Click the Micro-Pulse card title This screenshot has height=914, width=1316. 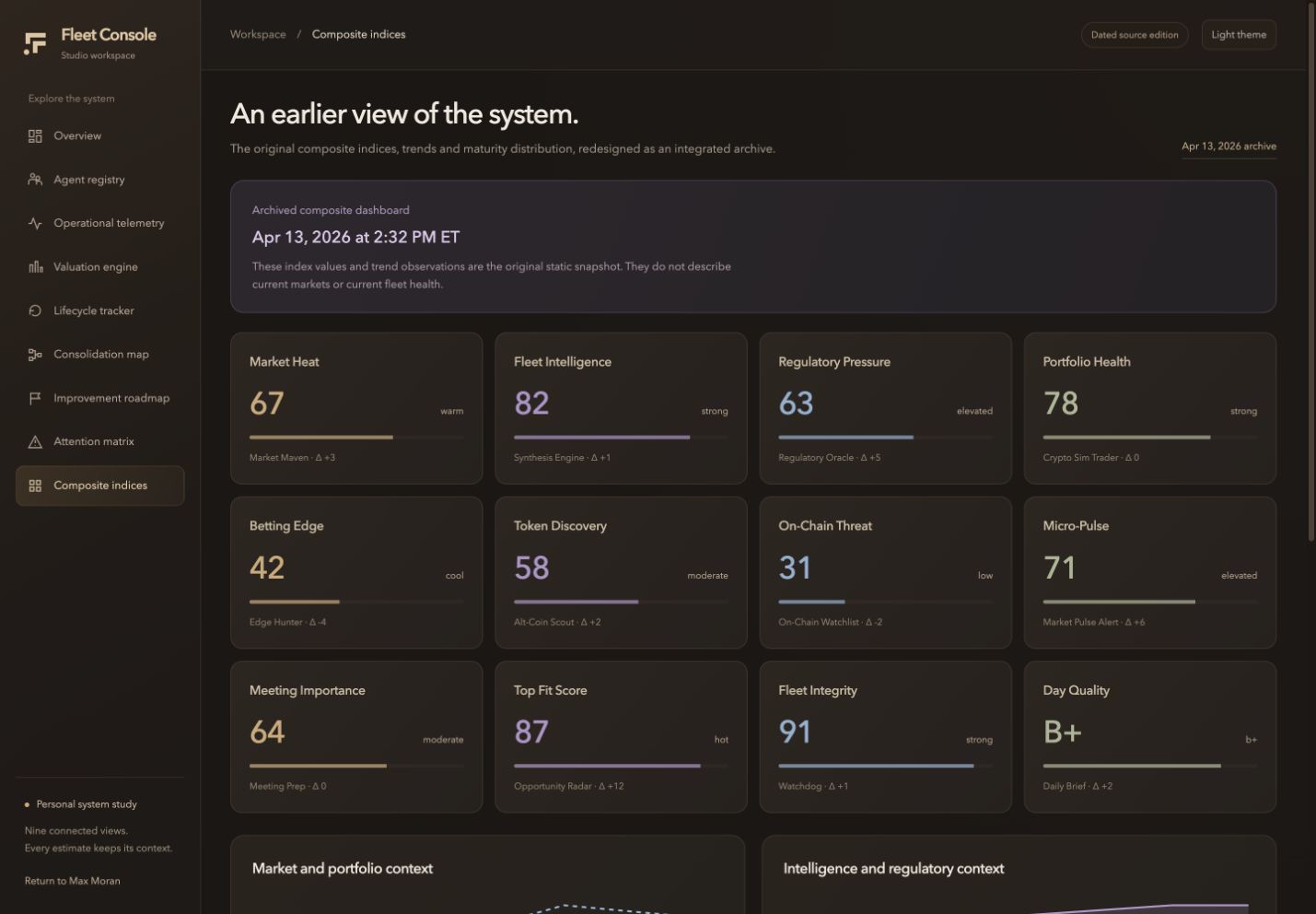point(1076,526)
